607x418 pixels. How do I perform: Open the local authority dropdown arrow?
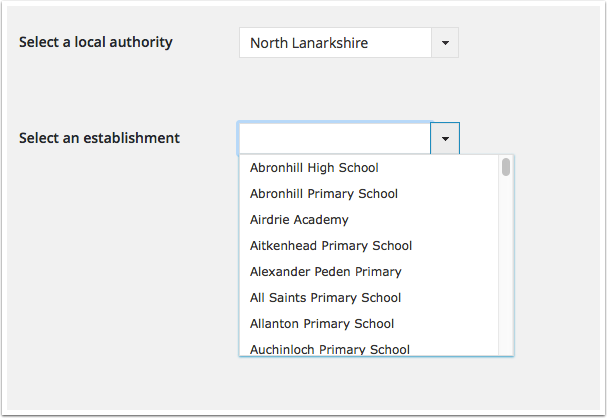click(x=444, y=43)
